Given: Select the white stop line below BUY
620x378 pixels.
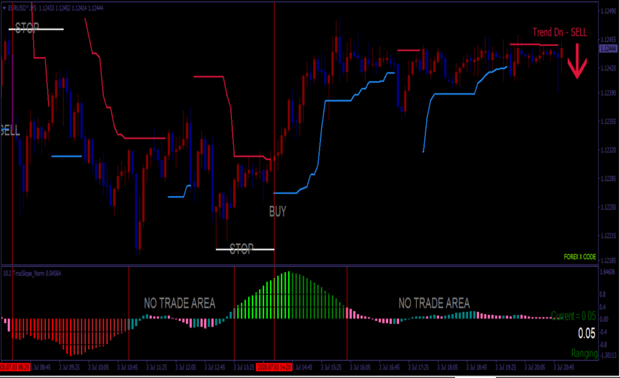Looking at the screenshot, I should pyautogui.click(x=245, y=249).
